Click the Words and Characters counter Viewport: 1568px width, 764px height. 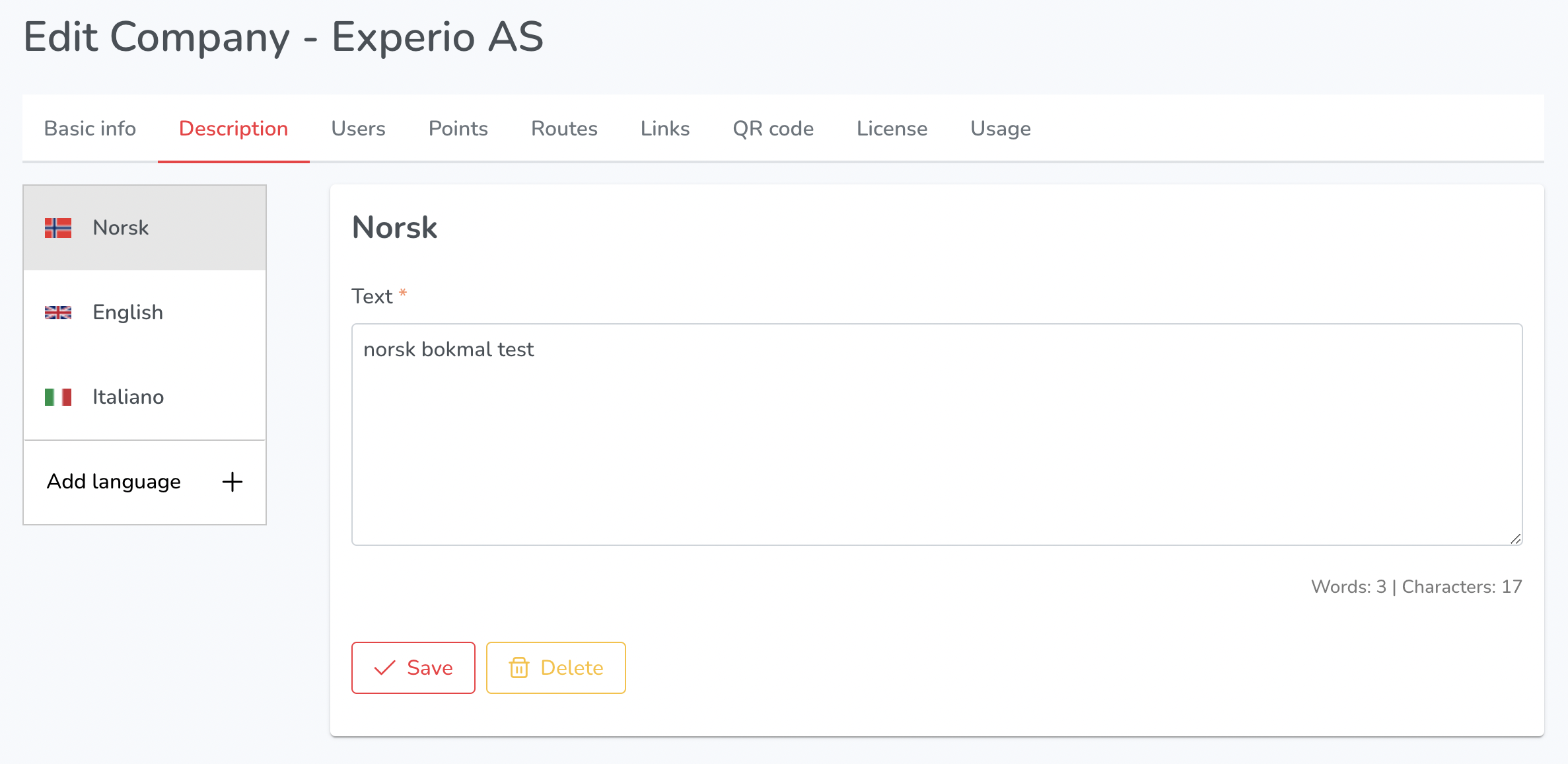coord(1417,587)
